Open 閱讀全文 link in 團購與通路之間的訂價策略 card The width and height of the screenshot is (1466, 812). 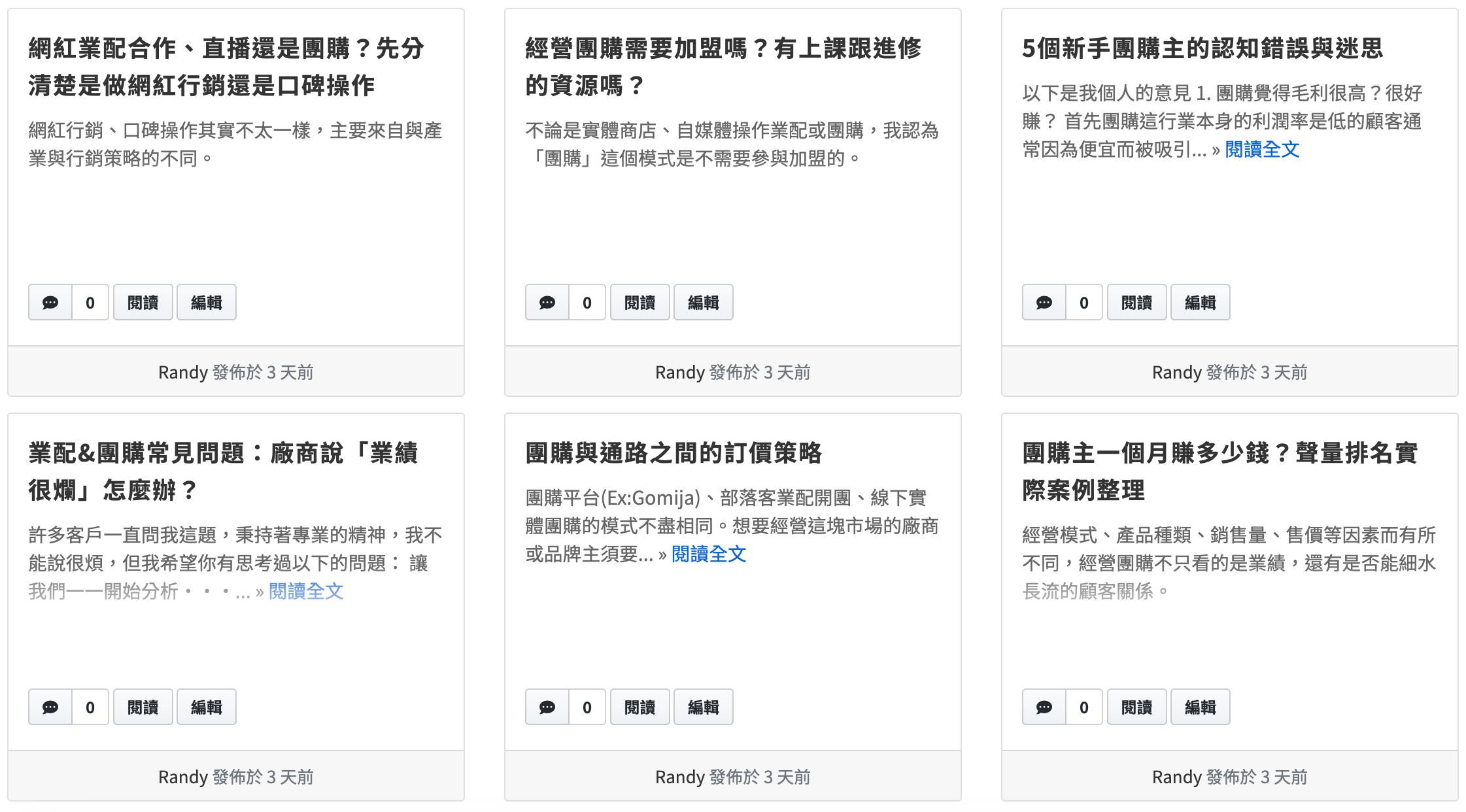coord(709,554)
